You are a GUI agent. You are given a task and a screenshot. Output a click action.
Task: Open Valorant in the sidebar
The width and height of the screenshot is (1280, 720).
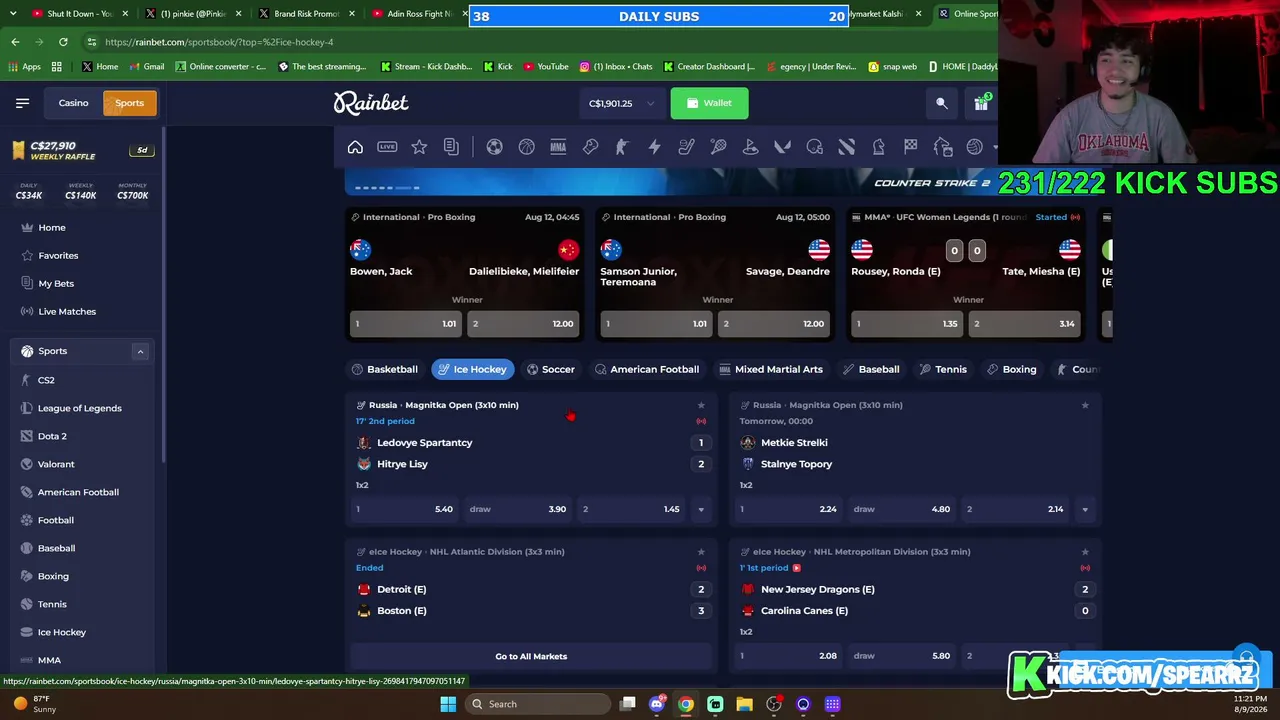pos(56,464)
